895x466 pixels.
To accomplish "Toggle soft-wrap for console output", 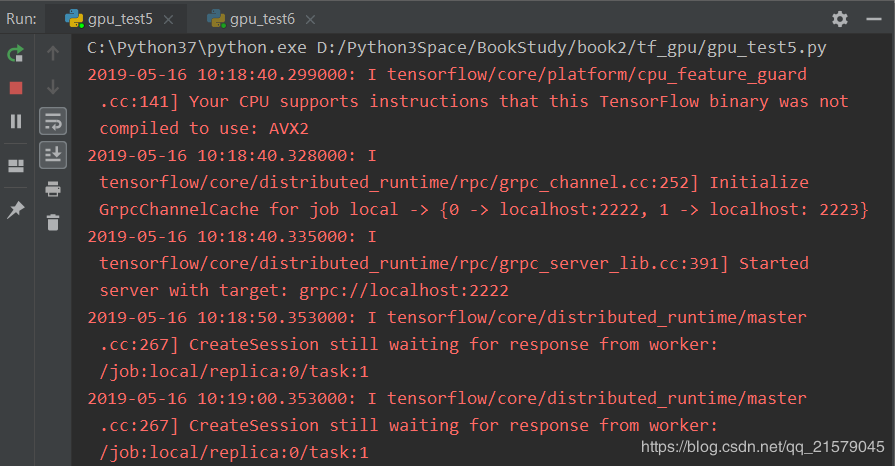I will (x=53, y=121).
